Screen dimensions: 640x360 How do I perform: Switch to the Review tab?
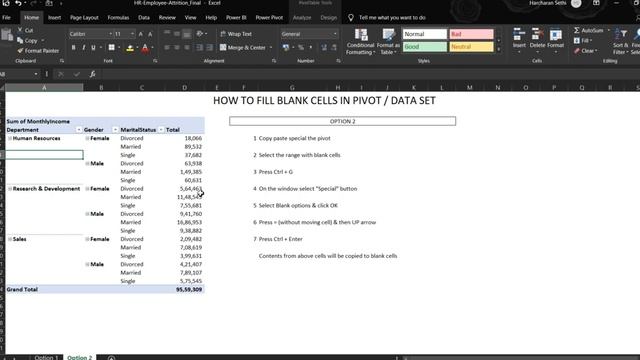pos(167,18)
